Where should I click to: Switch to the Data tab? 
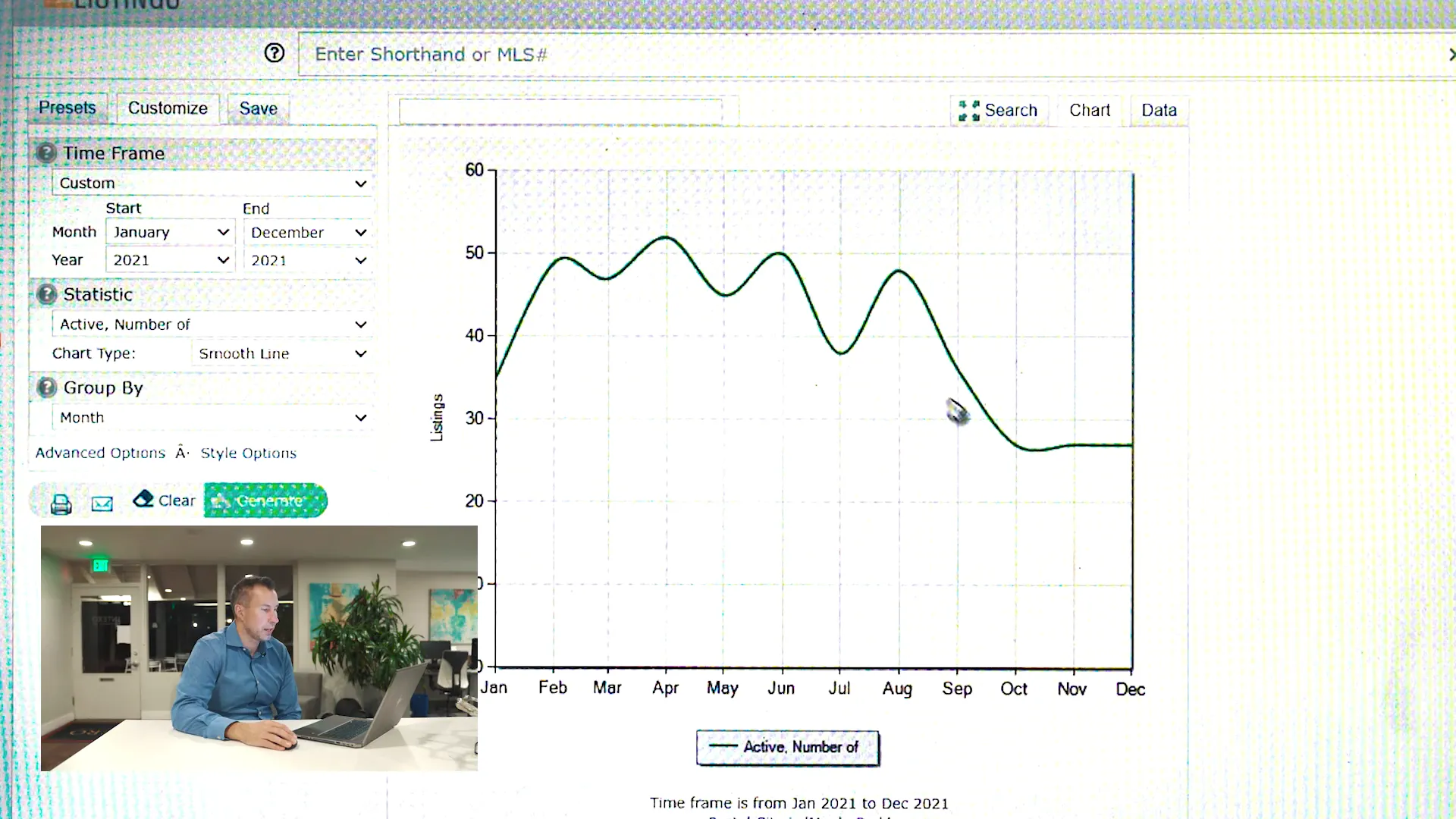click(x=1159, y=110)
